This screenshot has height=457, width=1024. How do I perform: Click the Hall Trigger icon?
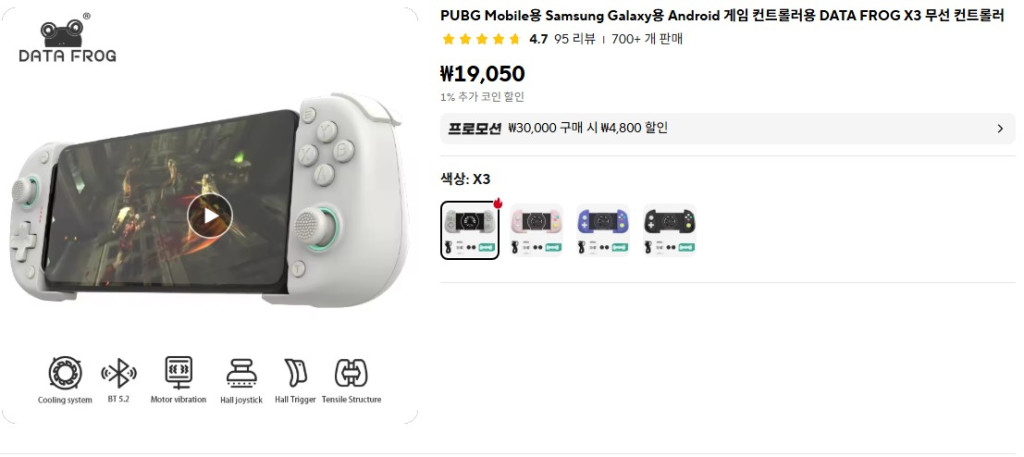(x=295, y=373)
